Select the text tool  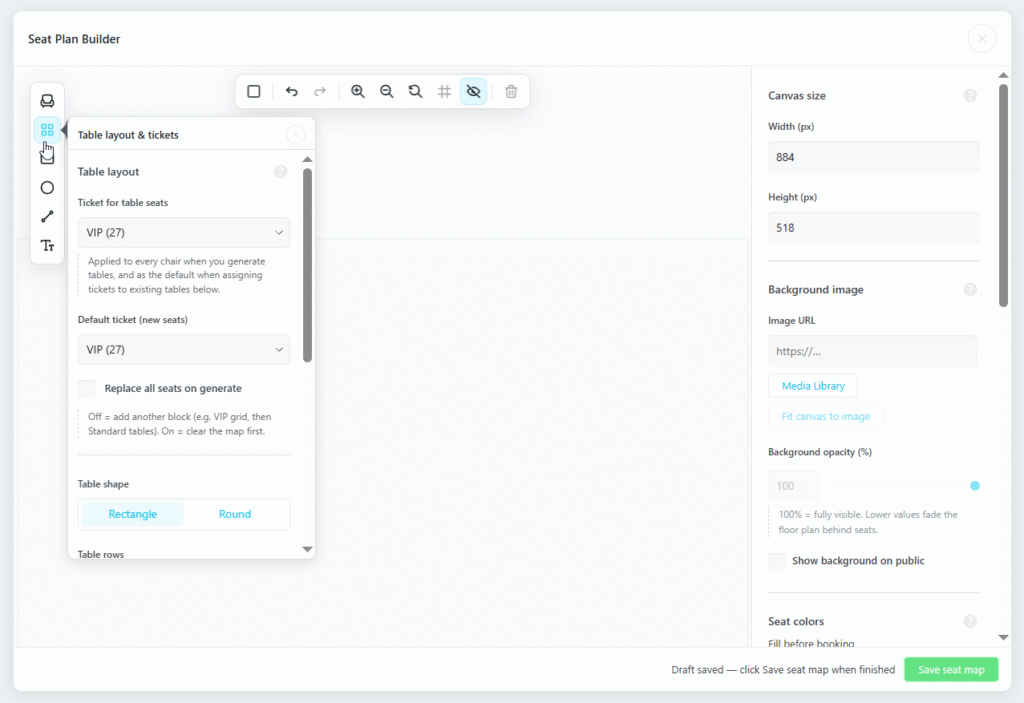(x=47, y=246)
